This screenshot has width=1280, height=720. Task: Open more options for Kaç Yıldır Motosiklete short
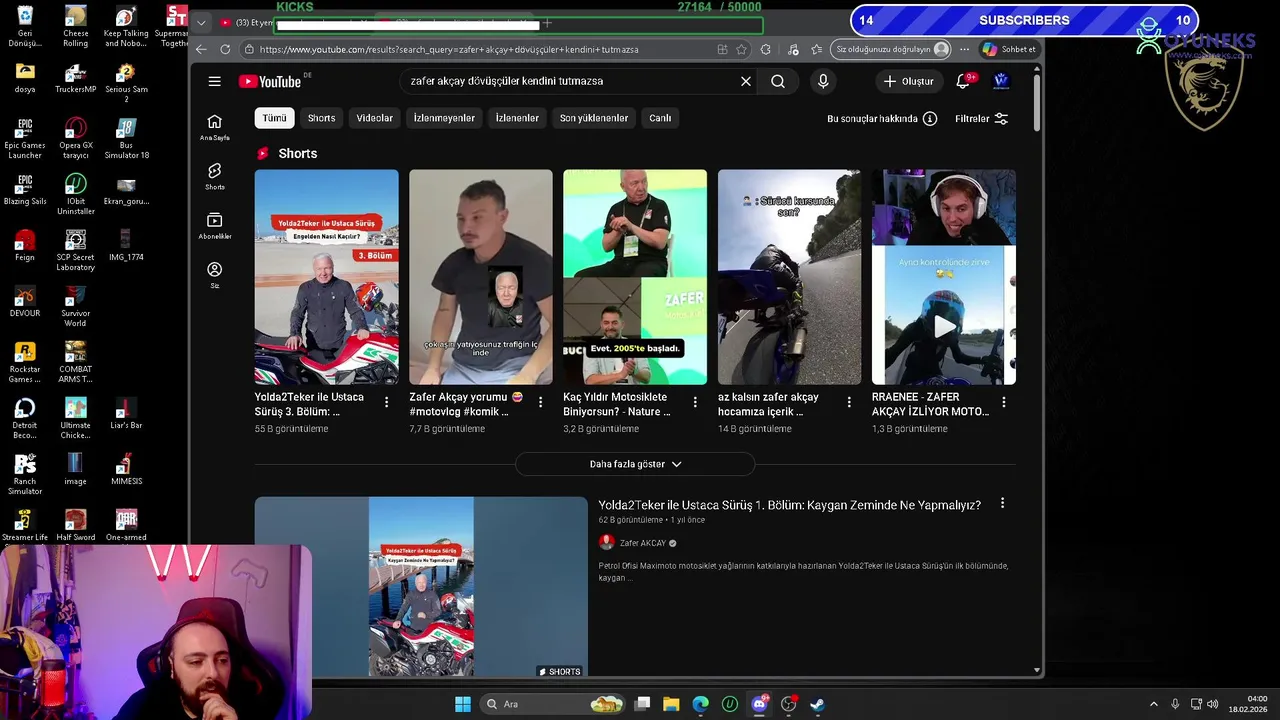click(x=695, y=402)
